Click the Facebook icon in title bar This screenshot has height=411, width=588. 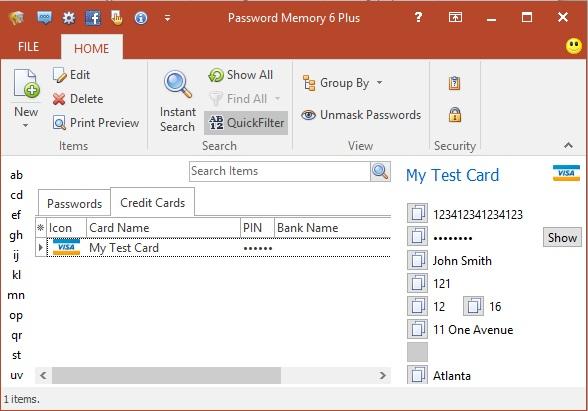pyautogui.click(x=93, y=18)
